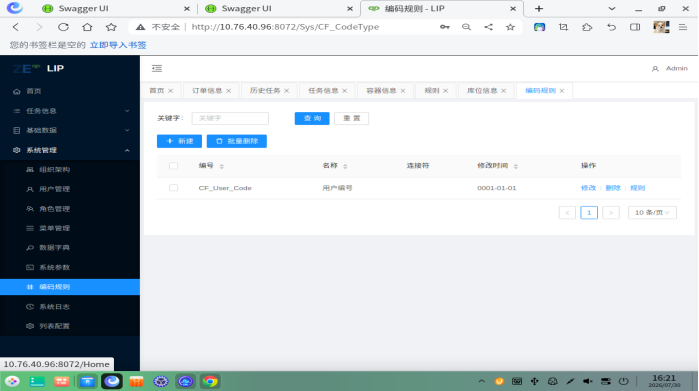
Task: Tick the checkbox for CF_User_Code row
Action: point(173,188)
